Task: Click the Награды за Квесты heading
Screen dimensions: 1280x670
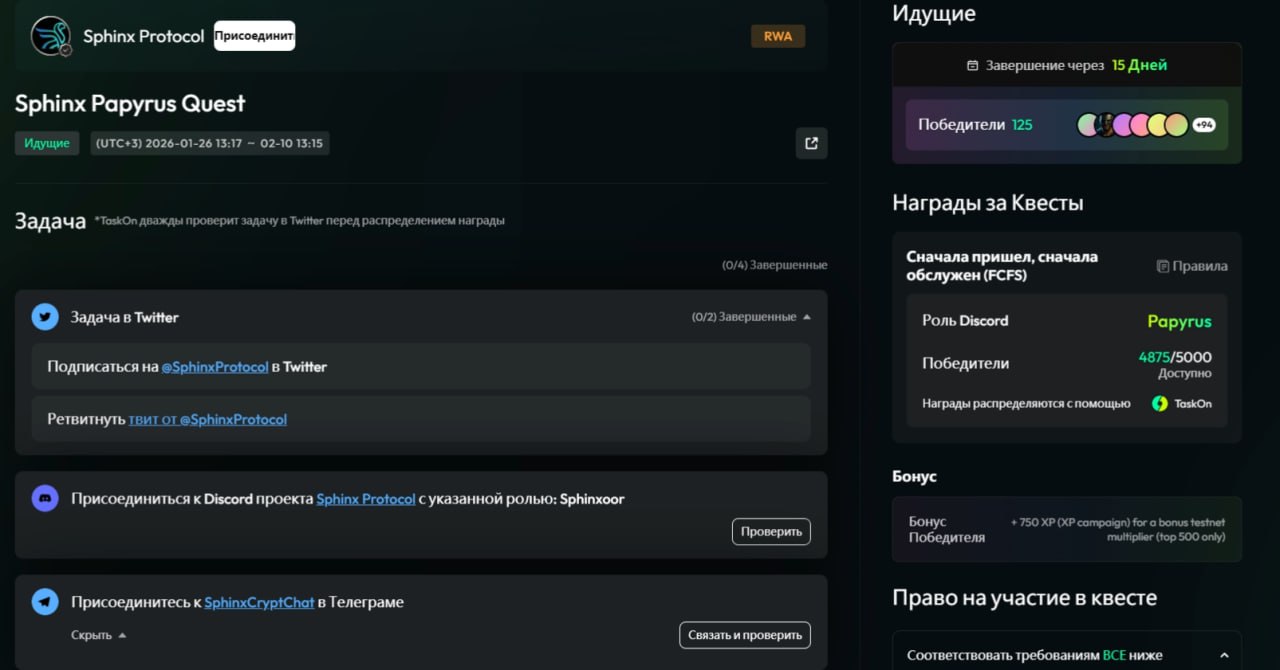Action: [988, 203]
